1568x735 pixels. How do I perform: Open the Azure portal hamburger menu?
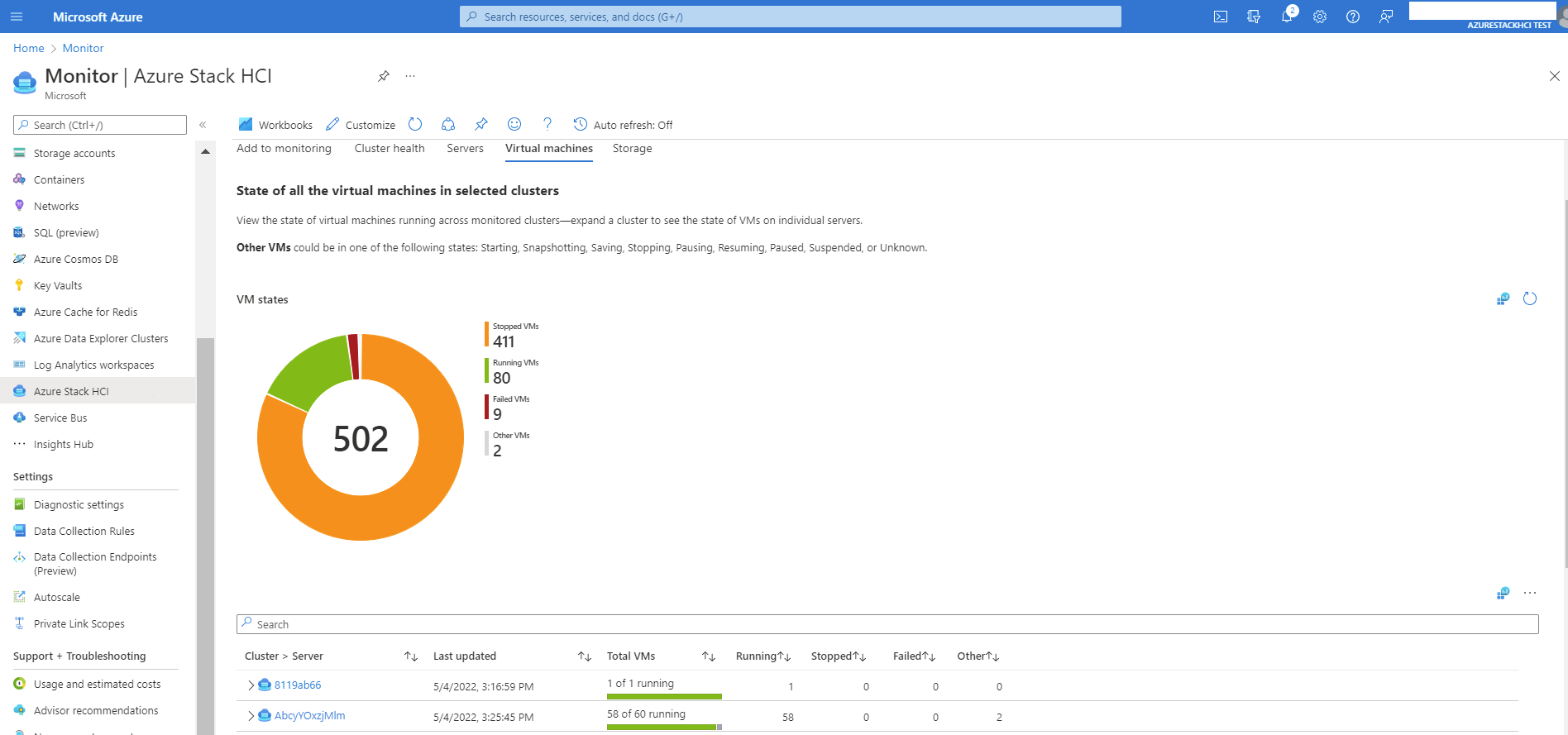17,17
